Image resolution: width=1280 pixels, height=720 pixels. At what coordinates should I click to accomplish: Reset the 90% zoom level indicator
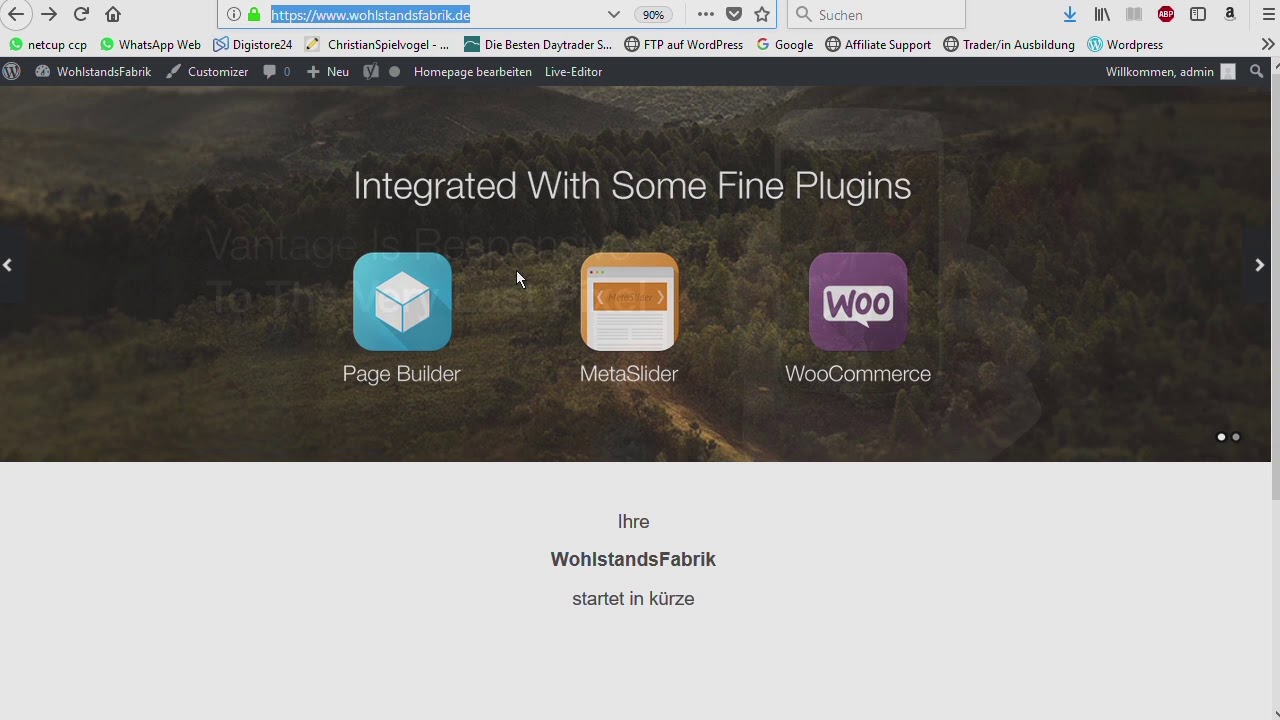653,15
